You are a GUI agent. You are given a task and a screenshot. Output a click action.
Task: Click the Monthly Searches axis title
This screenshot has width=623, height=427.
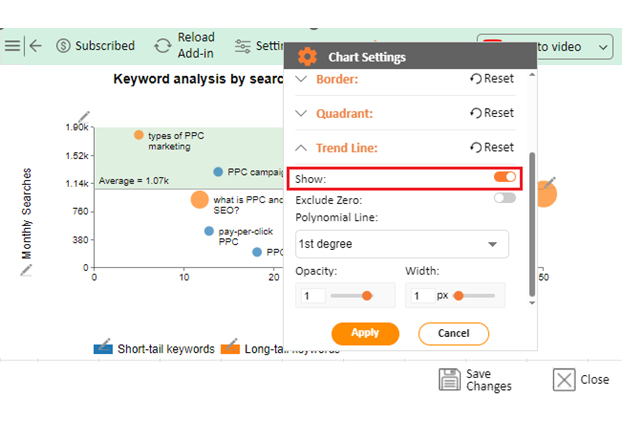[x=26, y=214]
